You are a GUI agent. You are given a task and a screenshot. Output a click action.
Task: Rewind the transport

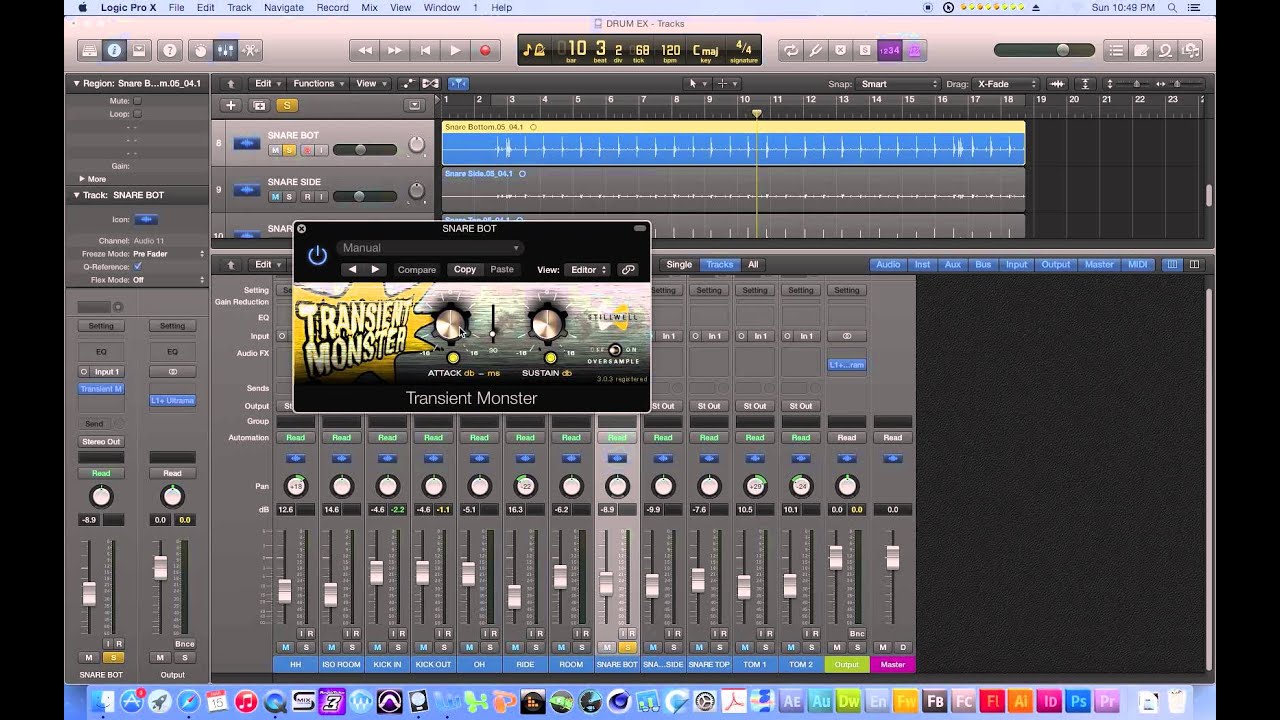tap(365, 50)
